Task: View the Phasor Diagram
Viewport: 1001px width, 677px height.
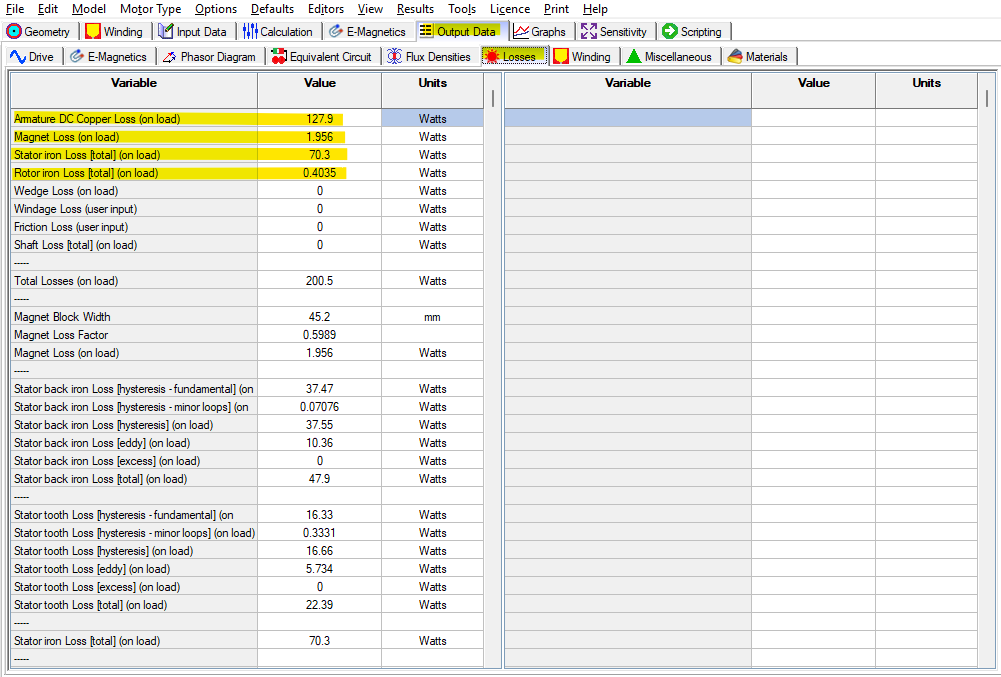Action: pyautogui.click(x=209, y=56)
